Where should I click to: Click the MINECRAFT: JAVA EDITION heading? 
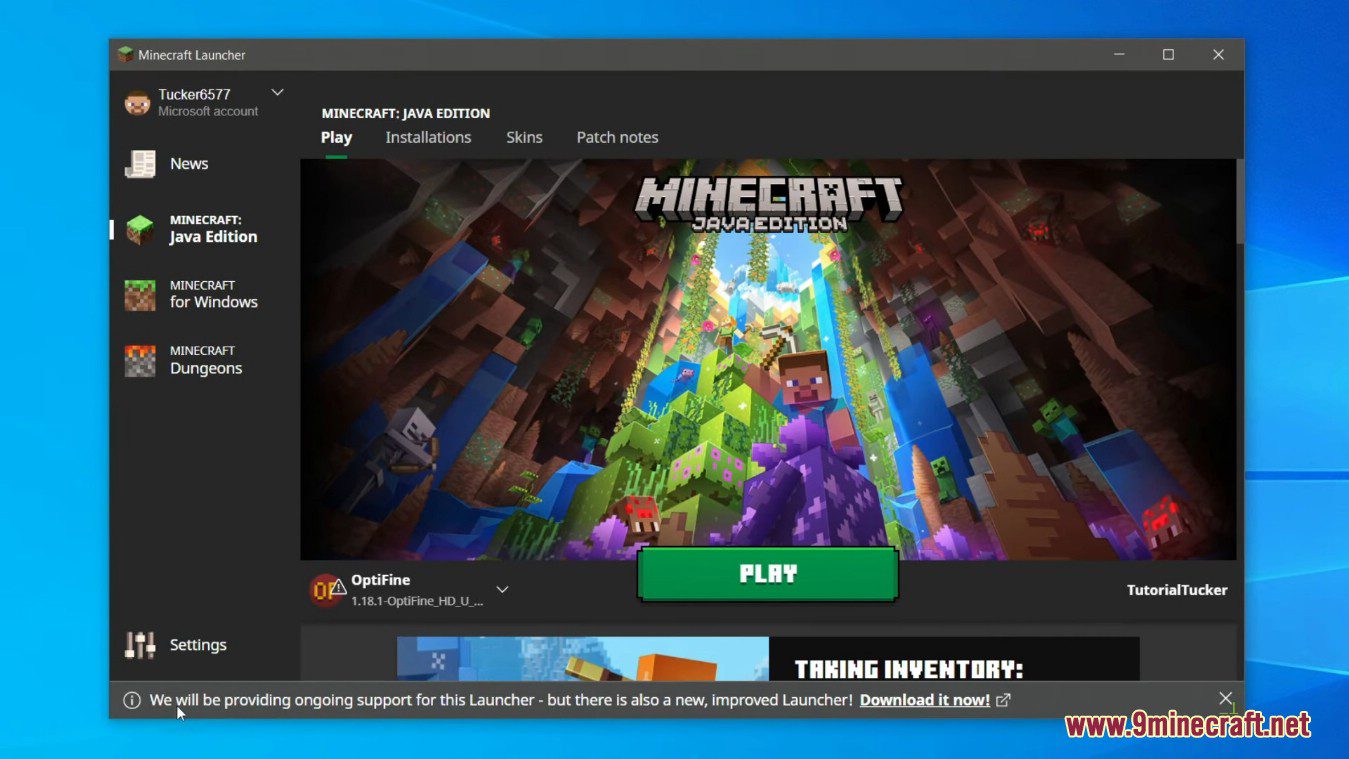[406, 113]
